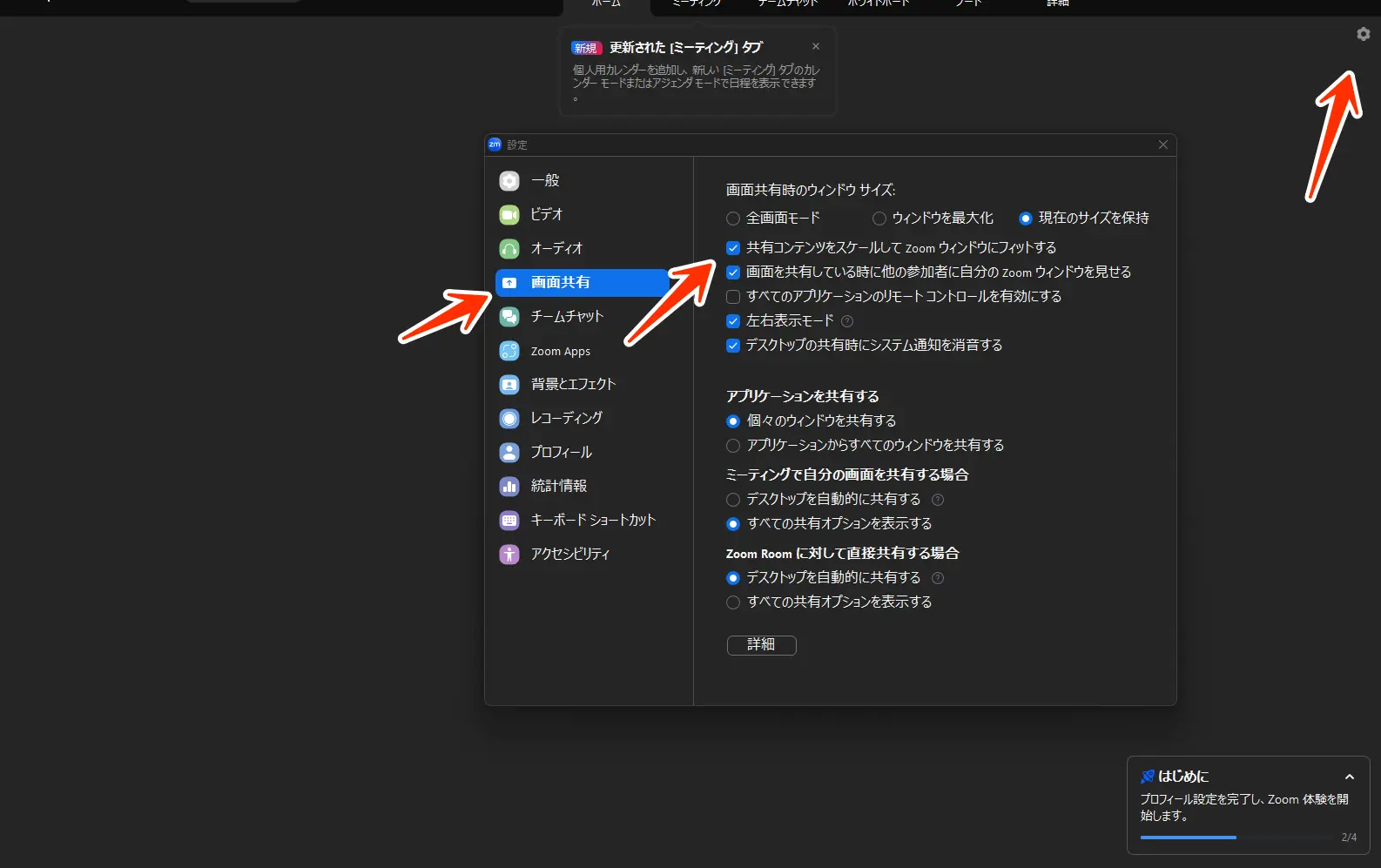Click help icon beside Zoom Room デスクトップを自動的に共有する

(x=938, y=578)
